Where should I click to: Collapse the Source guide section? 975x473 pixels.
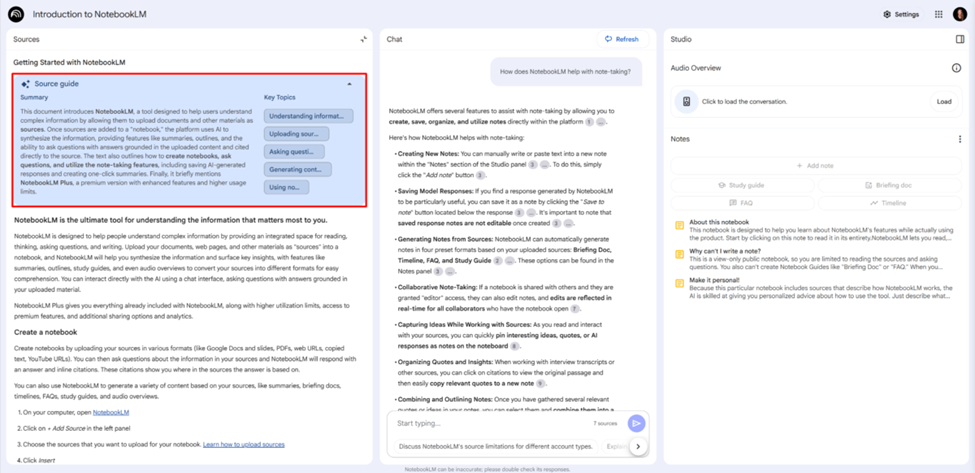pyautogui.click(x=349, y=84)
